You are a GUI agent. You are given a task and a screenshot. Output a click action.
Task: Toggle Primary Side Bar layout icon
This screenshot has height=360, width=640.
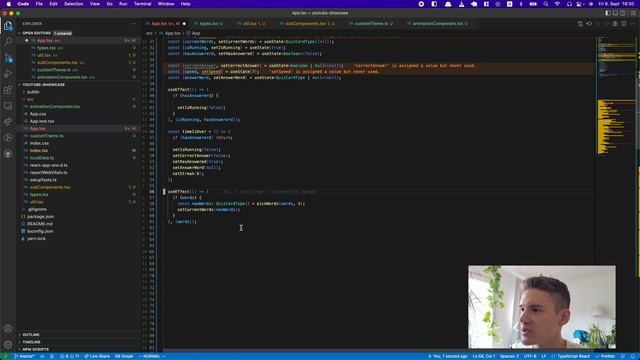608,13
